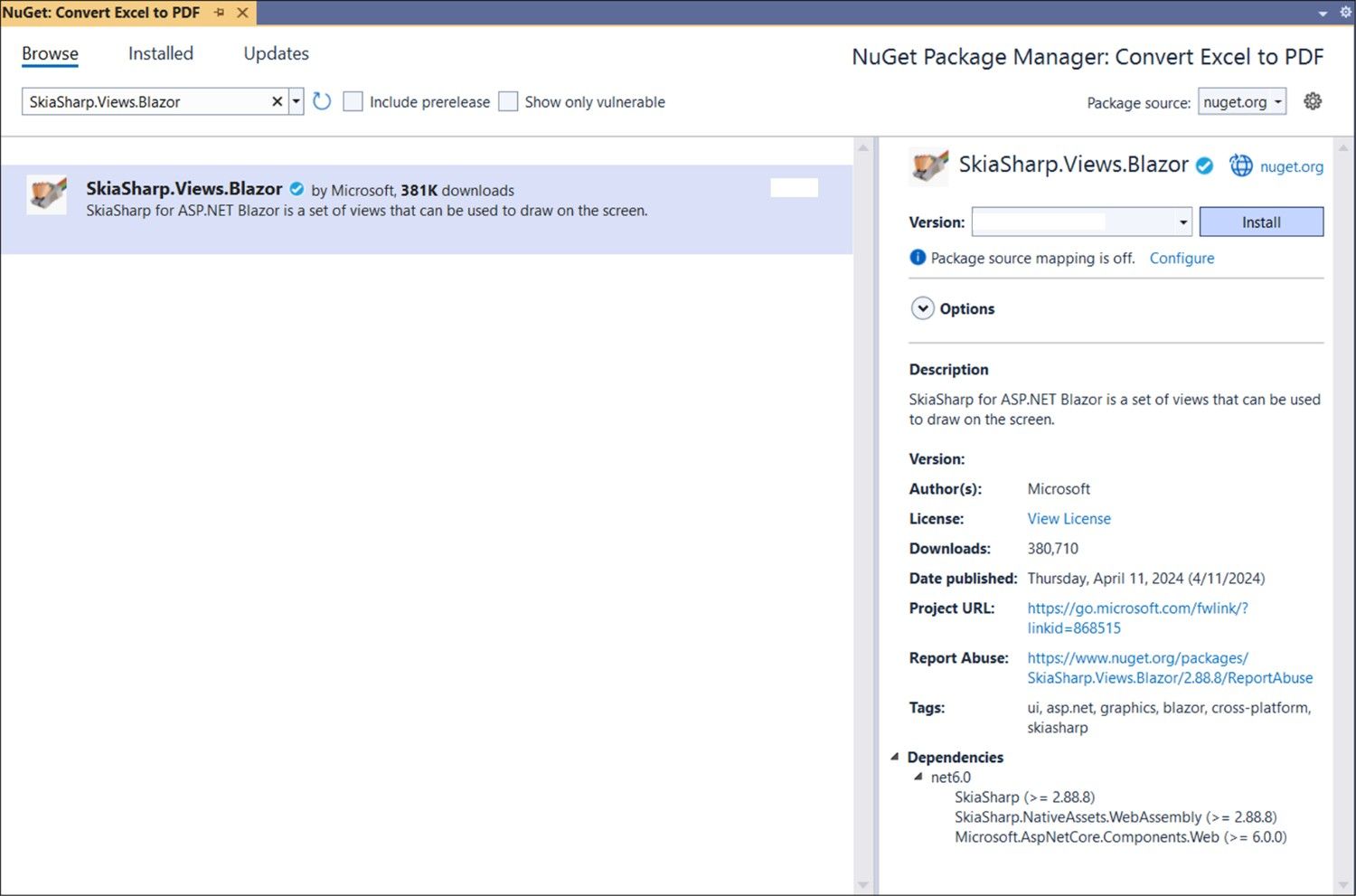Enable Include prerelease checkbox
The height and width of the screenshot is (896, 1356).
point(353,101)
